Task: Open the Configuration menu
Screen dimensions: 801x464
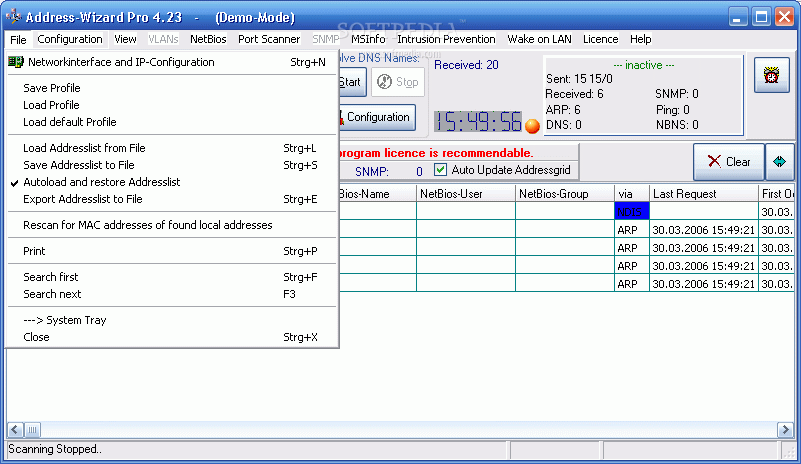Action: click(70, 39)
